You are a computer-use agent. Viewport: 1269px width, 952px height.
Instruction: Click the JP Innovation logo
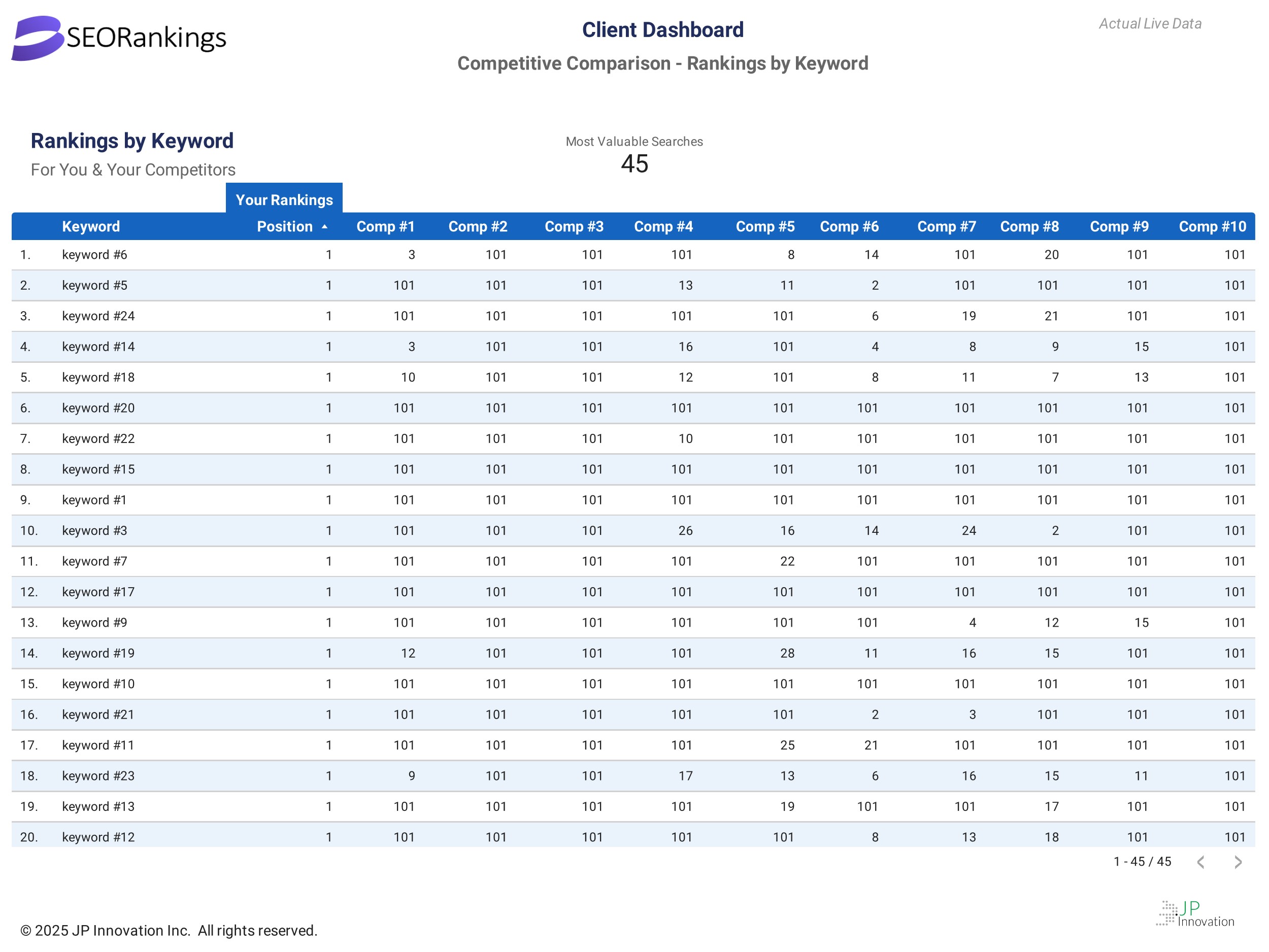tap(1194, 913)
